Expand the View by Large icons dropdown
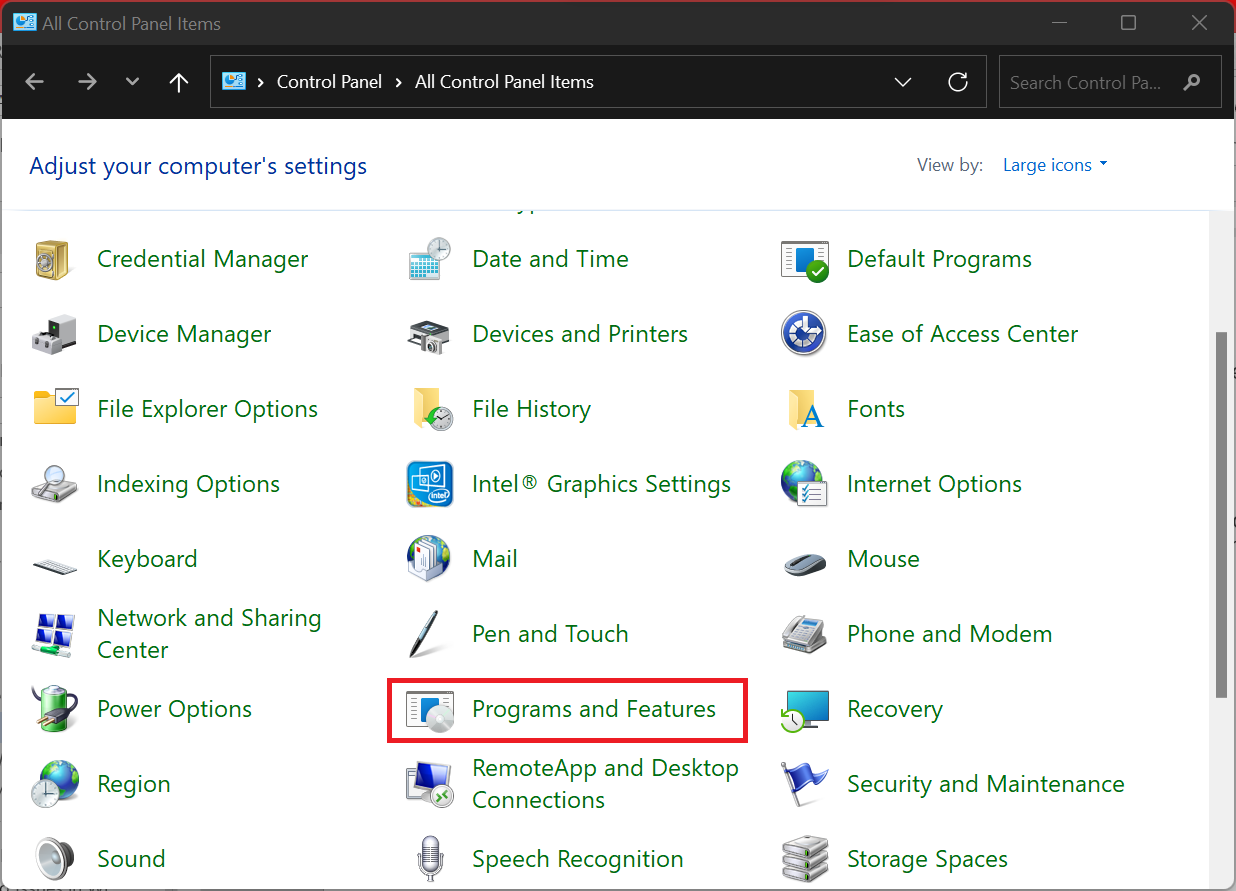This screenshot has height=891, width=1236. click(x=1055, y=165)
